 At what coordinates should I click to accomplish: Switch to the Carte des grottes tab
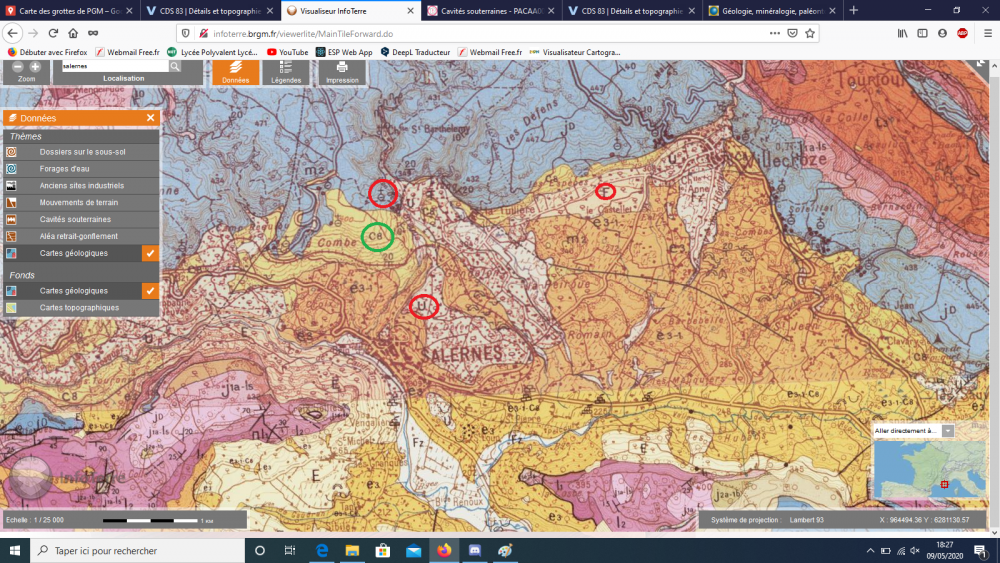[x=70, y=10]
